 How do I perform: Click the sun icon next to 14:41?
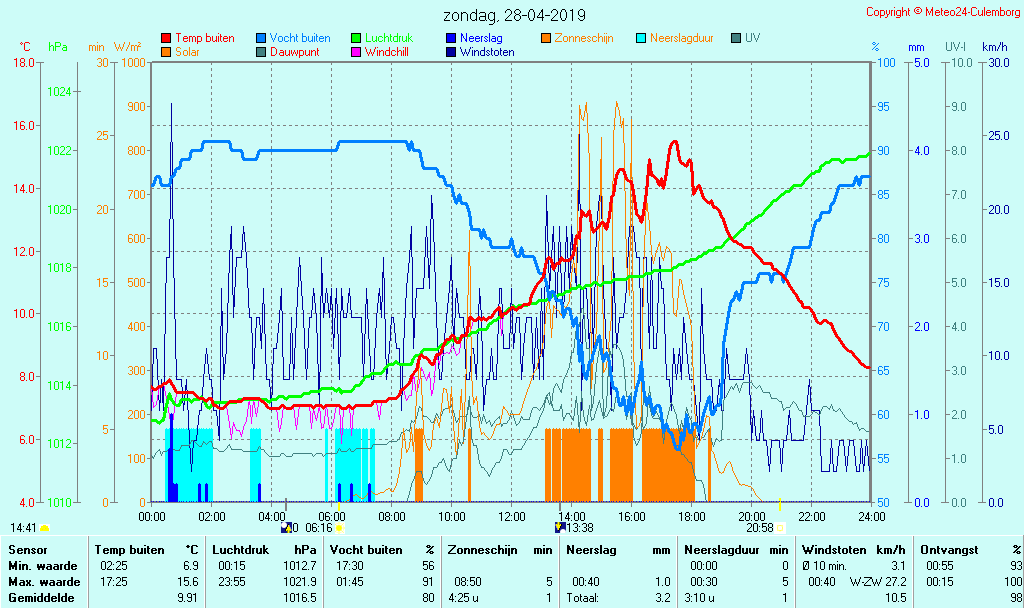(45, 527)
